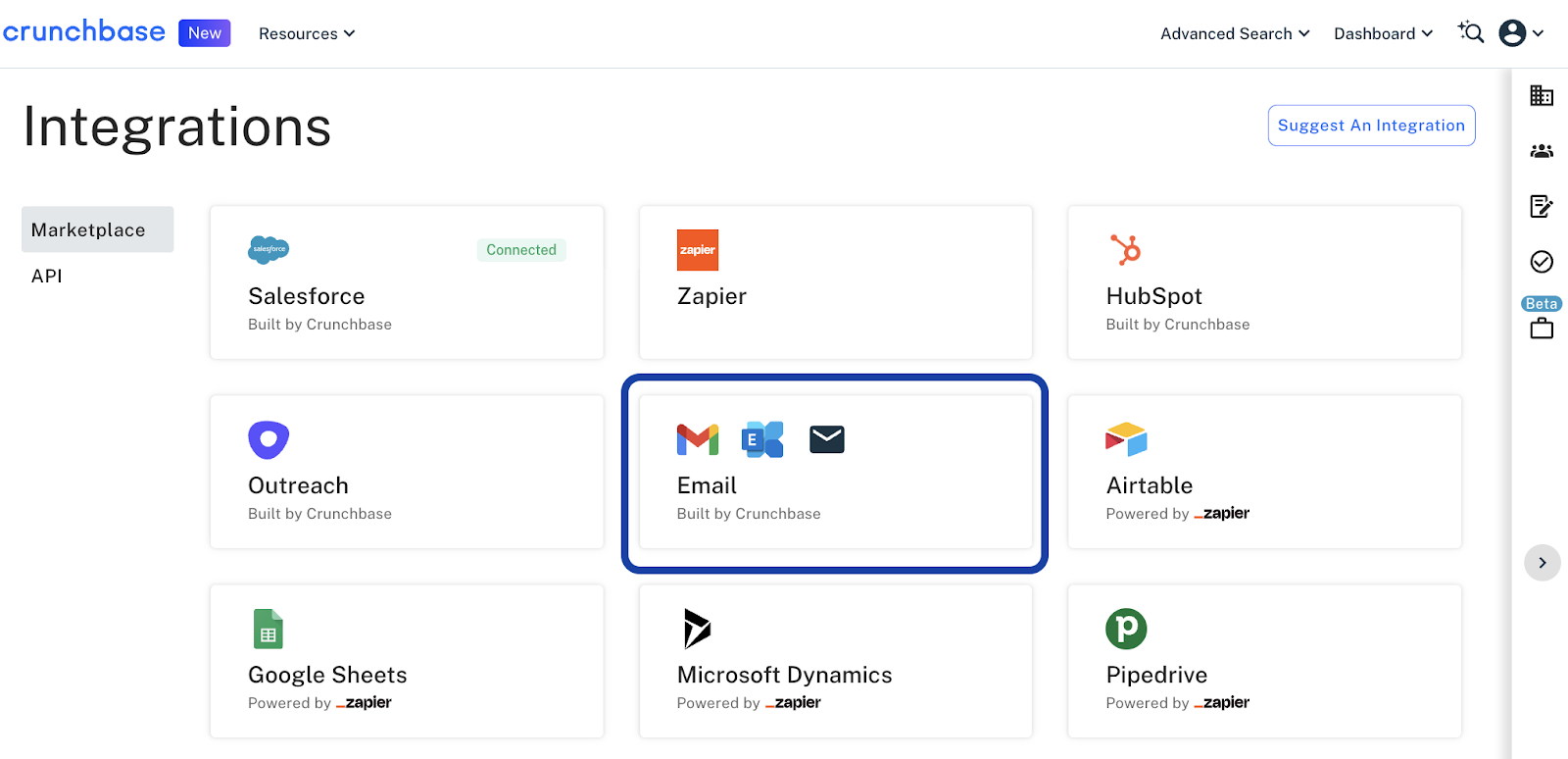The image size is (1568, 759).
Task: Click the Pipedrive green P logo
Action: click(x=1126, y=629)
